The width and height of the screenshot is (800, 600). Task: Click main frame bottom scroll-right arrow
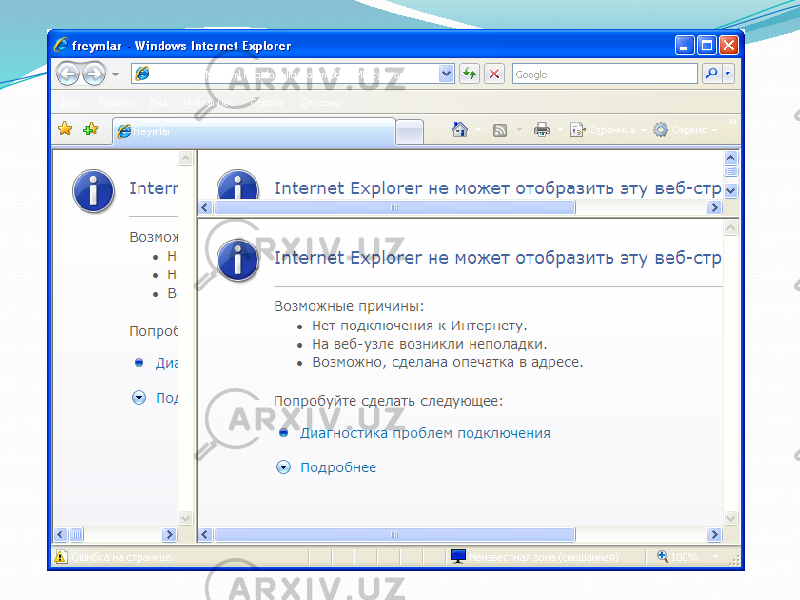(x=714, y=534)
